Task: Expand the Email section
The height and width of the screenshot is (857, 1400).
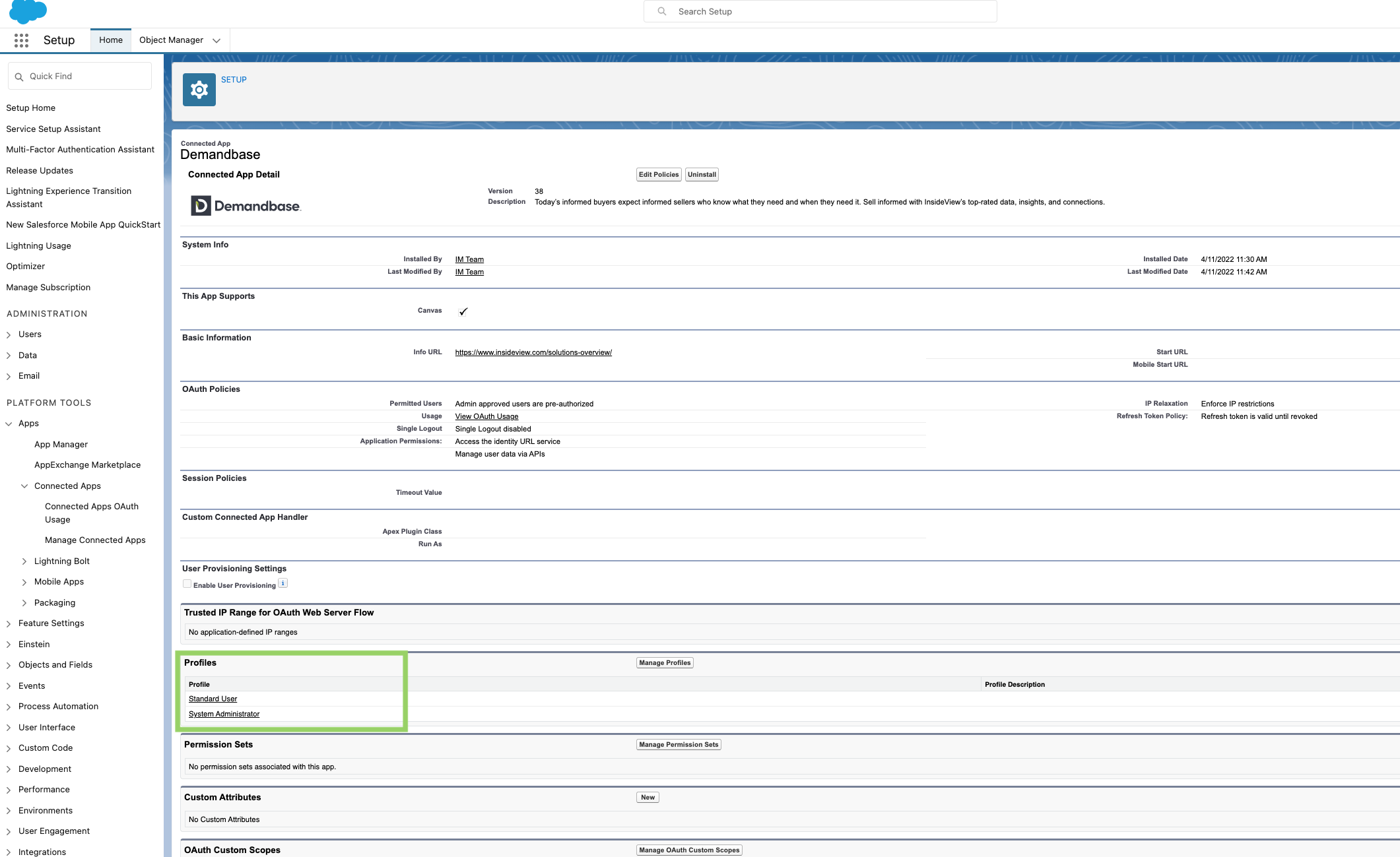Action: tap(9, 376)
